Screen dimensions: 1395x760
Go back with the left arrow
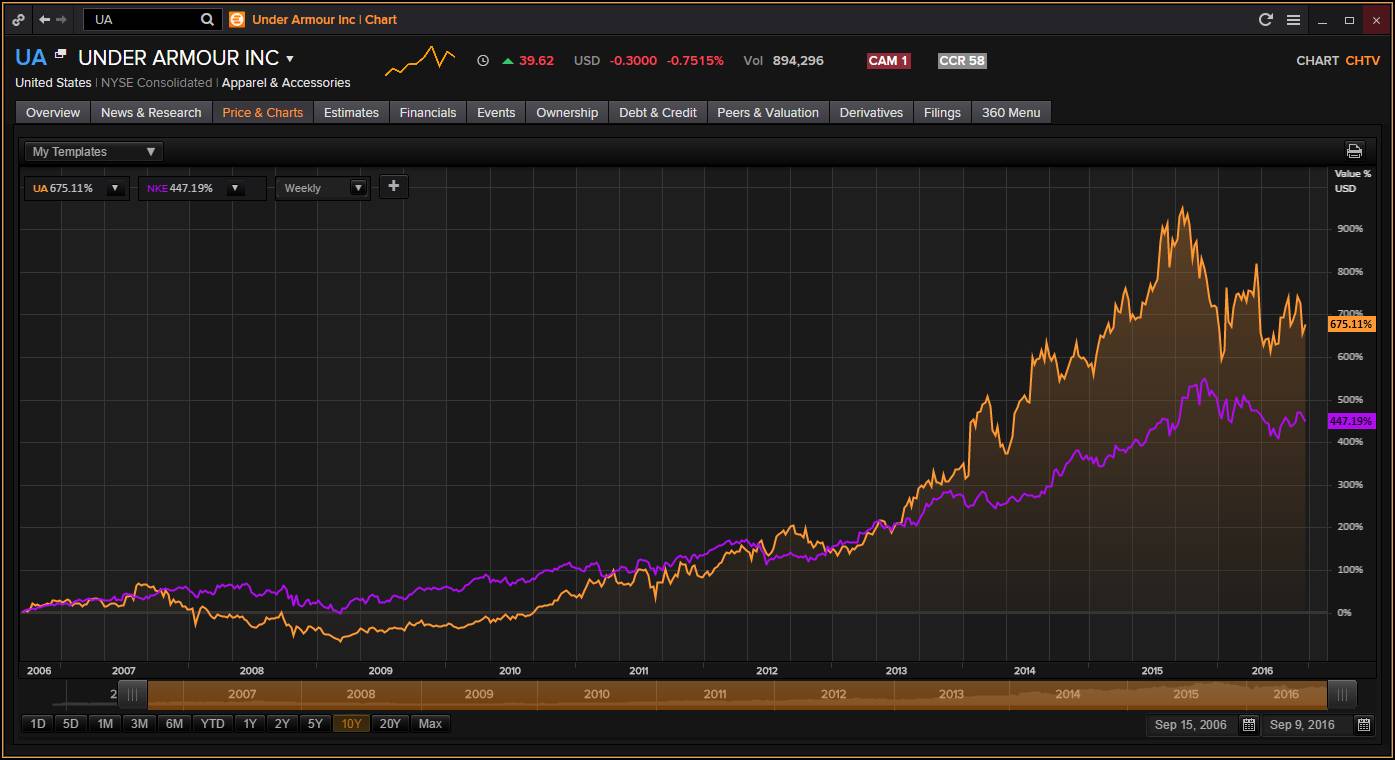tap(44, 20)
